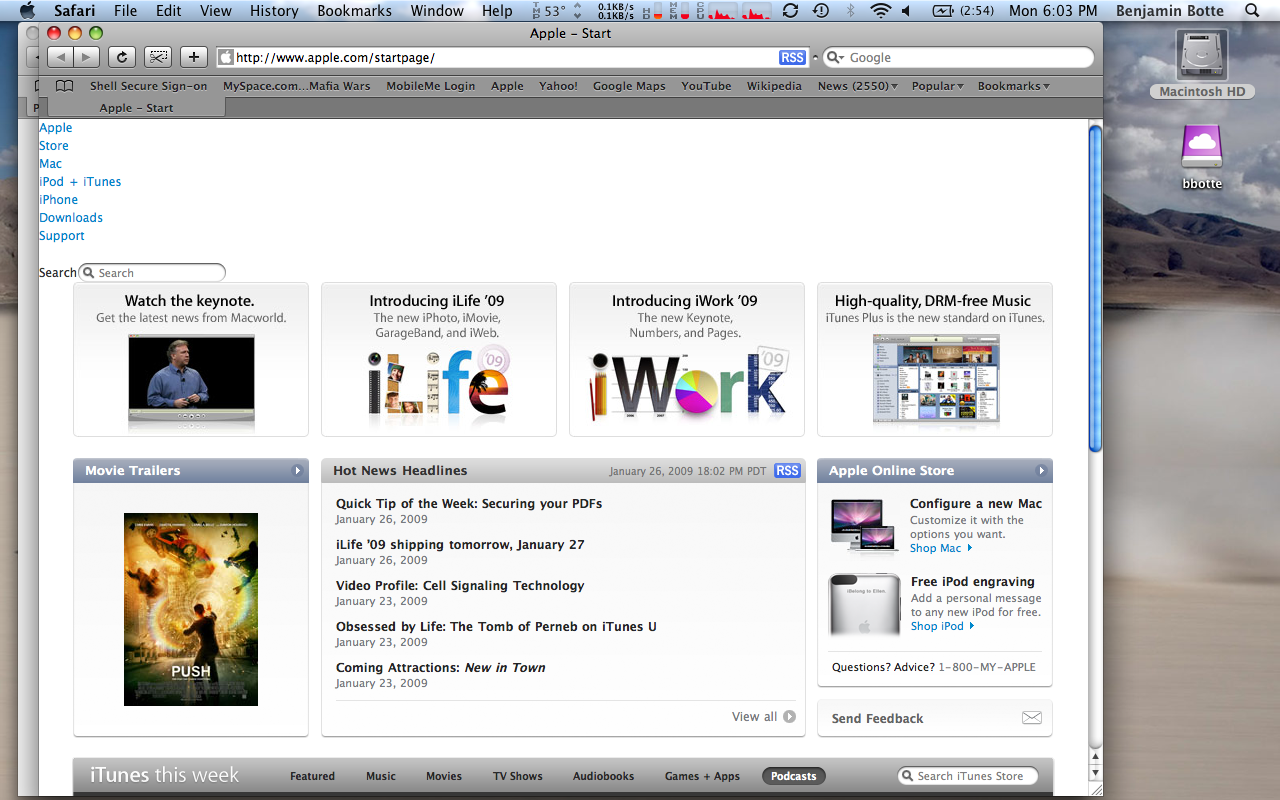Screen dimensions: 1280x800
Task: Click the page's vertical scrollbar thumb
Action: (x=1095, y=287)
